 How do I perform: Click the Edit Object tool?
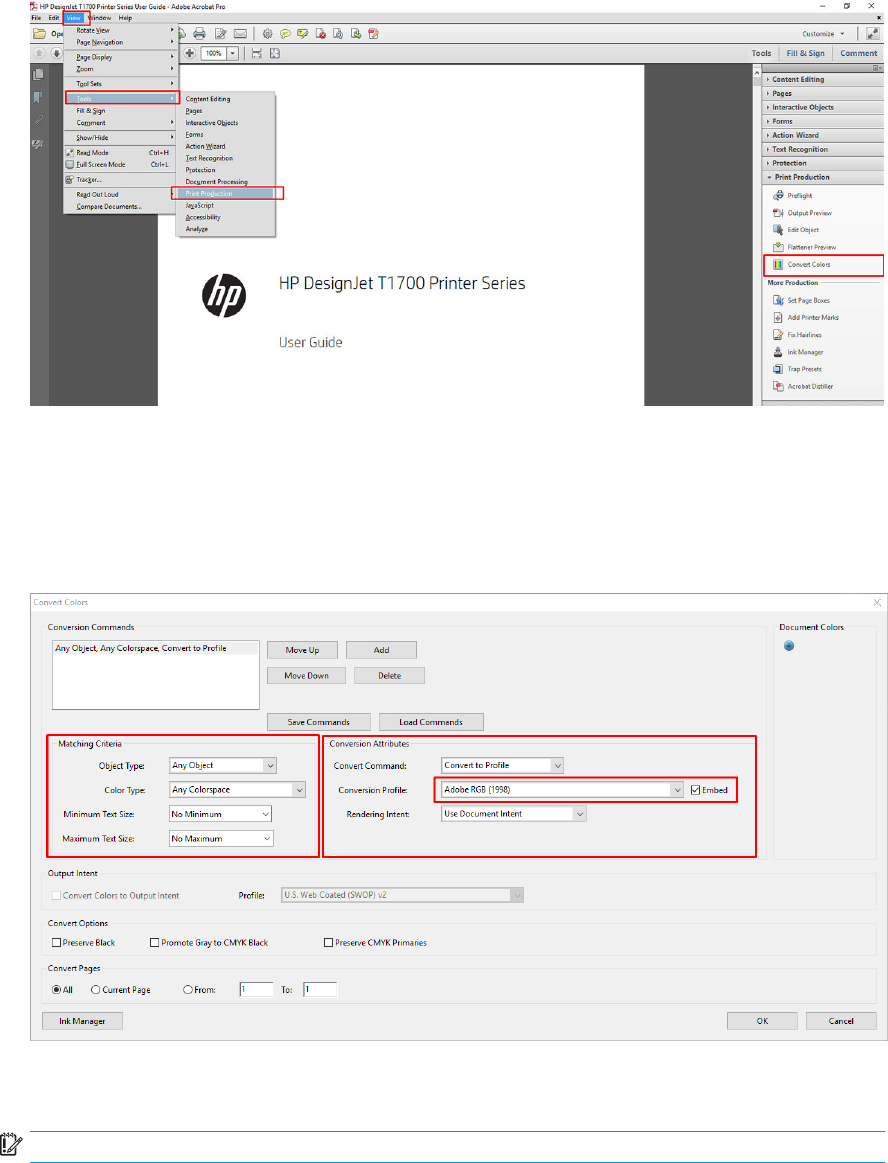(796, 230)
